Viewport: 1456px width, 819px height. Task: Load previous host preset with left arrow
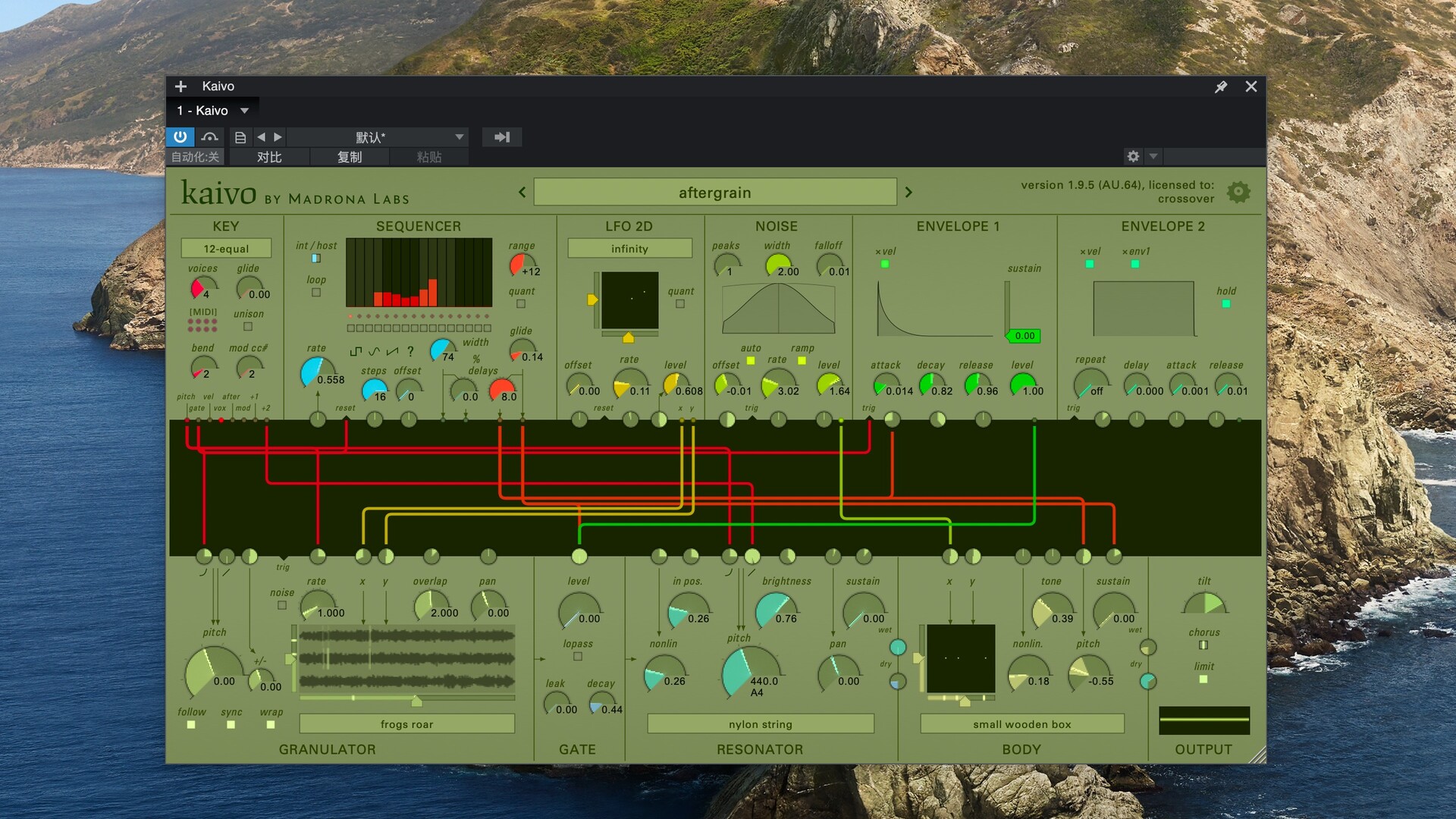[261, 136]
